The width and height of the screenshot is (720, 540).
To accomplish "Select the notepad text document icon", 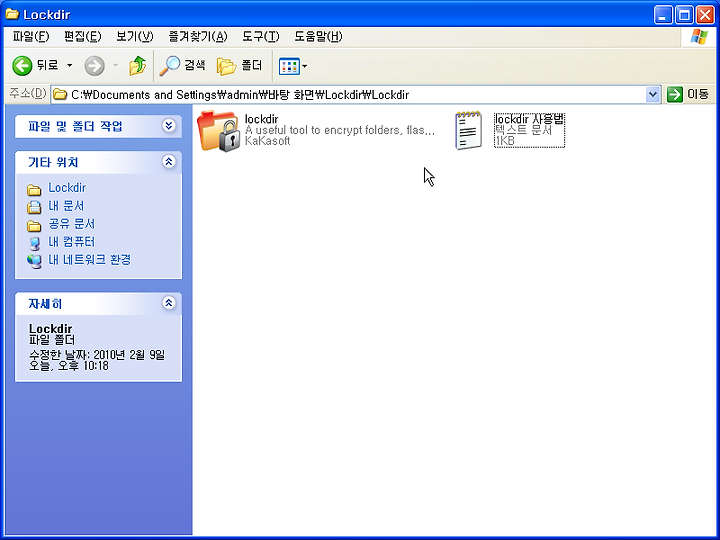I will click(x=468, y=130).
